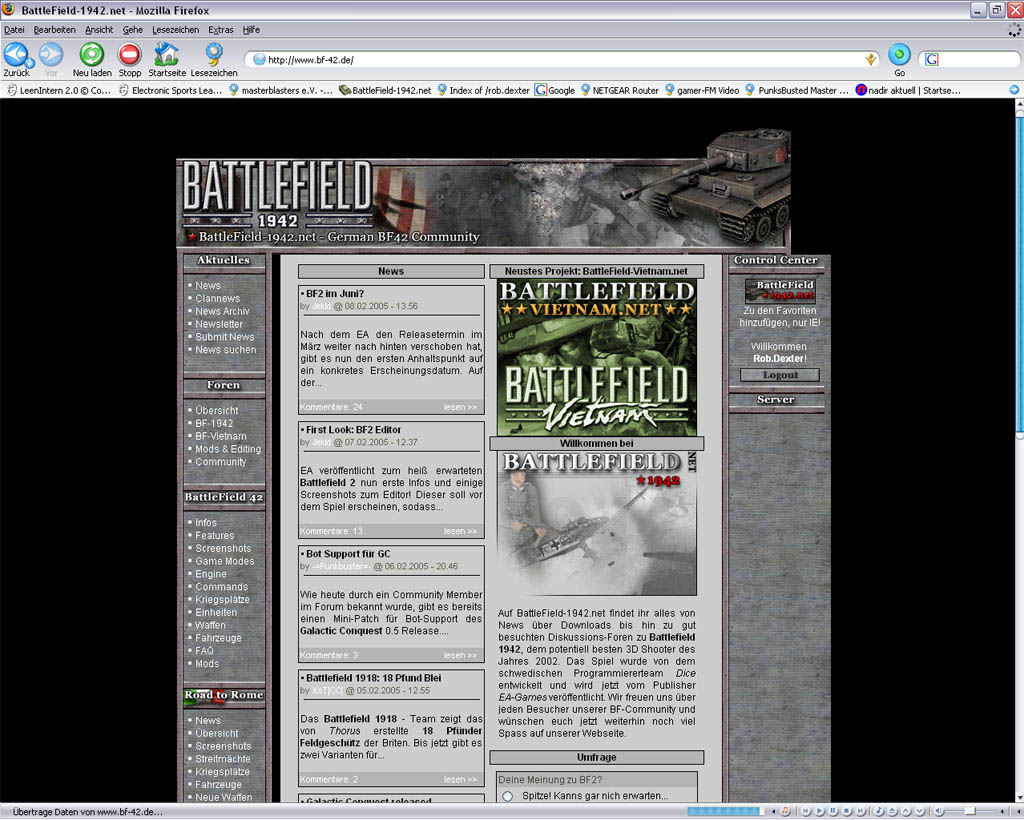Click the stop media button

click(847, 811)
